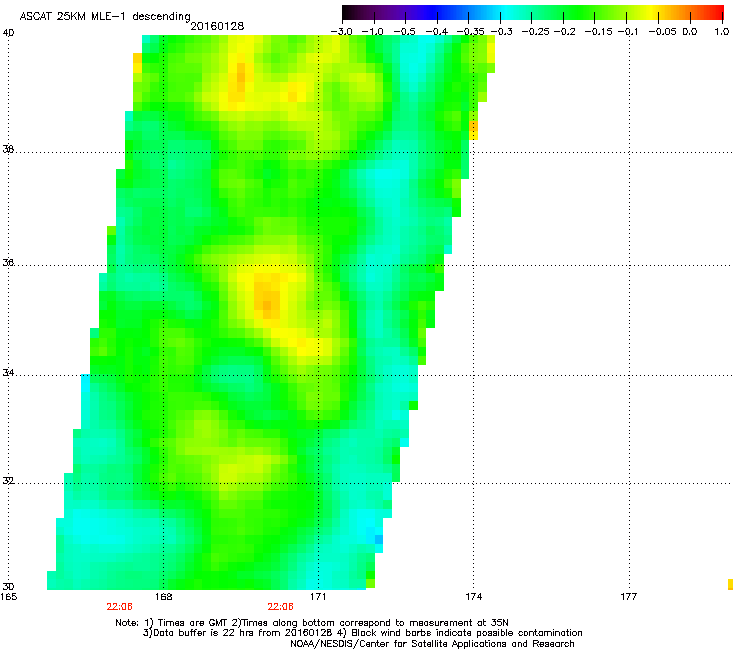Click the latitude label "32"
The height and width of the screenshot is (650, 740).
(8, 481)
